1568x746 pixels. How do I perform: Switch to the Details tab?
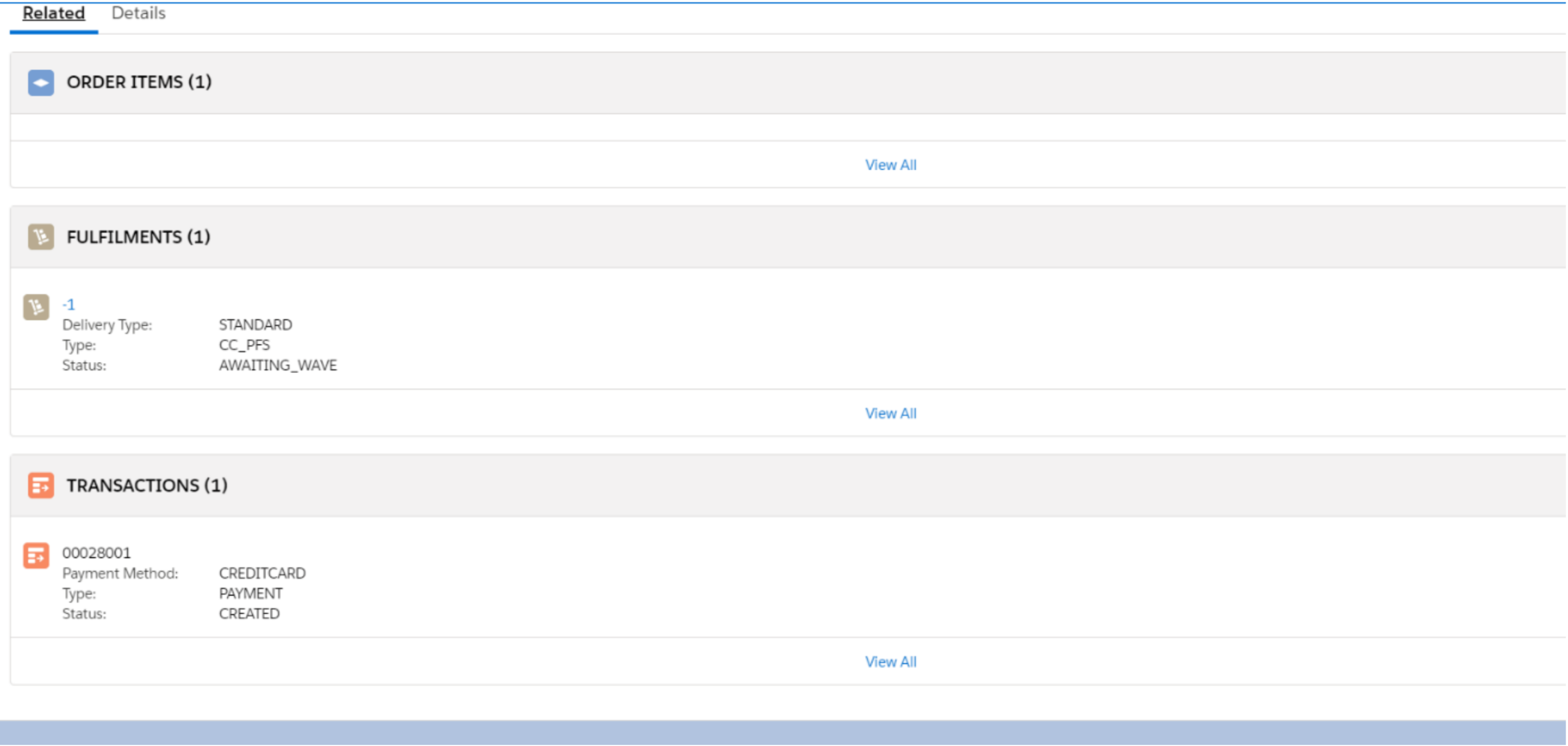[138, 12]
